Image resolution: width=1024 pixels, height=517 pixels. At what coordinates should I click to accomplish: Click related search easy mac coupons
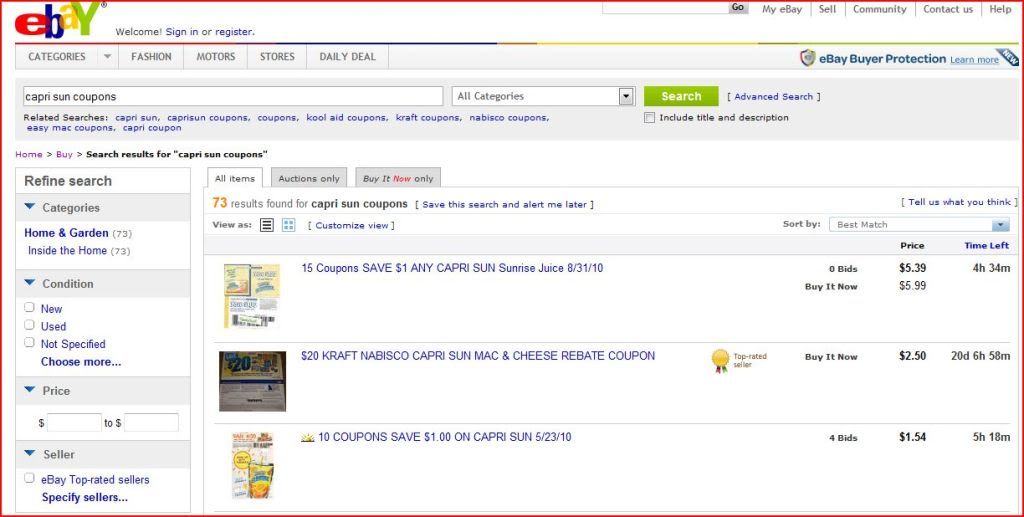(x=71, y=128)
